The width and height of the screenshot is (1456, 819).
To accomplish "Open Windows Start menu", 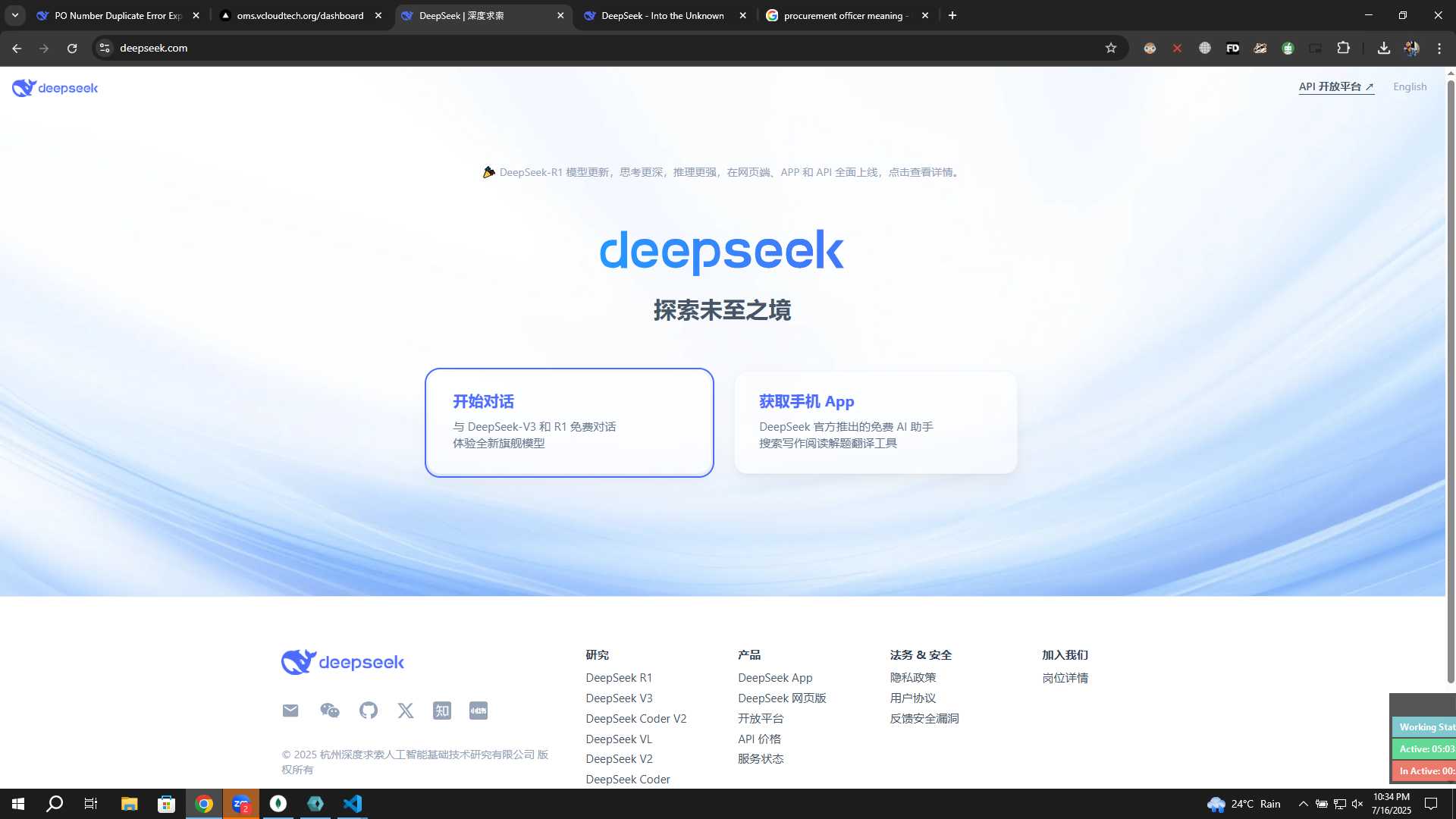I will (18, 804).
